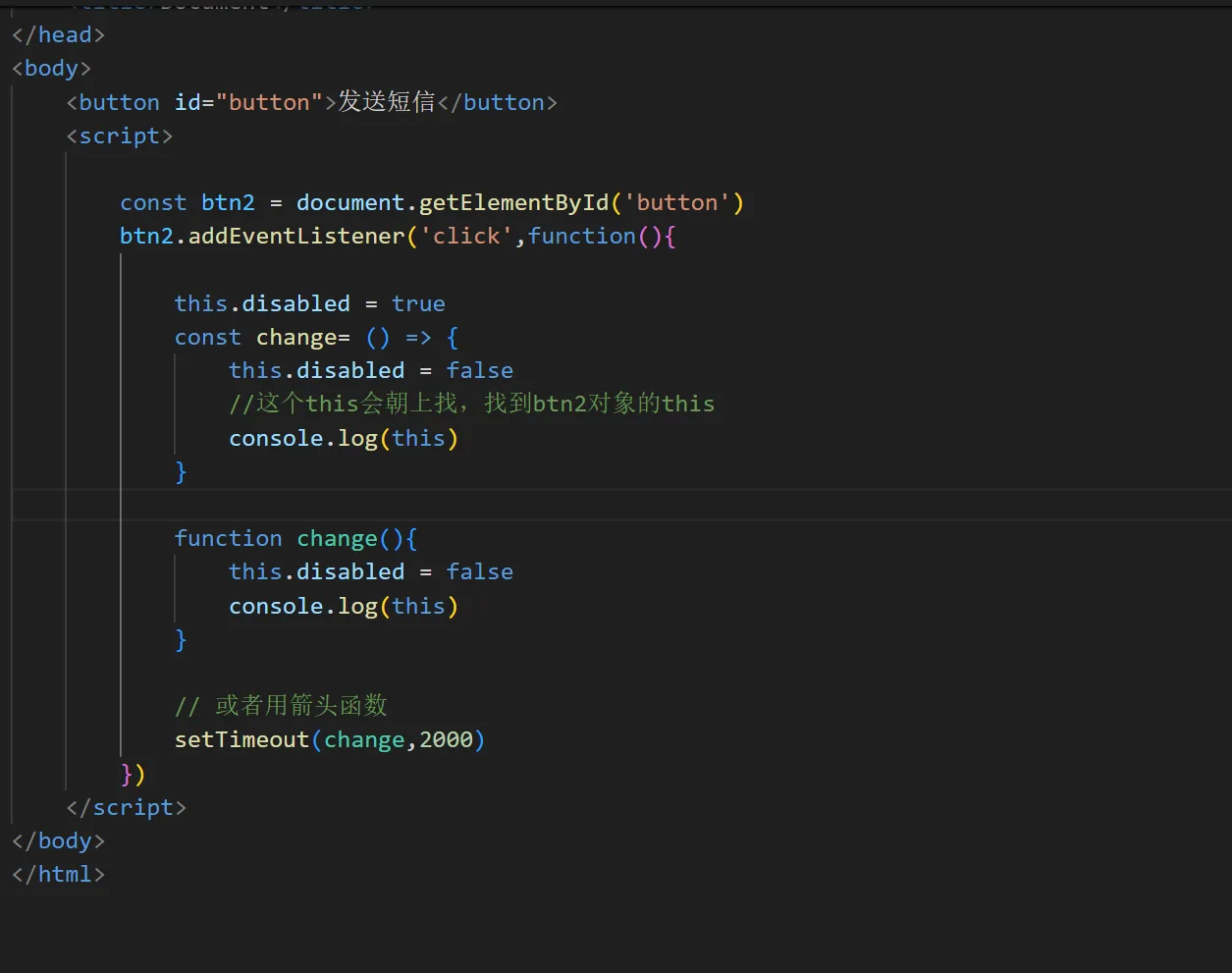This screenshot has height=973, width=1232.
Task: Click the closing html tag
Action: point(58,874)
